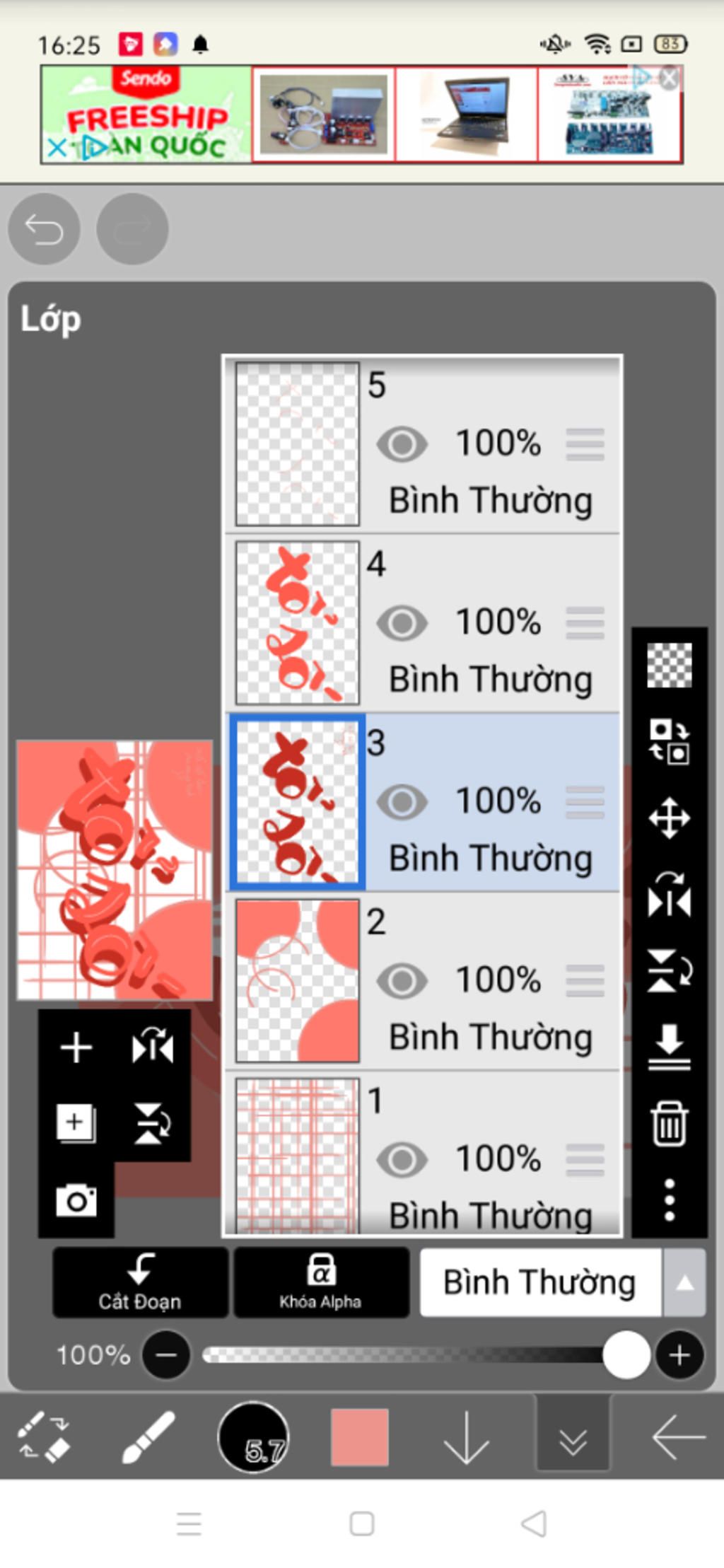Delete layer with trash can icon
The width and height of the screenshot is (724, 1568).
click(669, 1123)
